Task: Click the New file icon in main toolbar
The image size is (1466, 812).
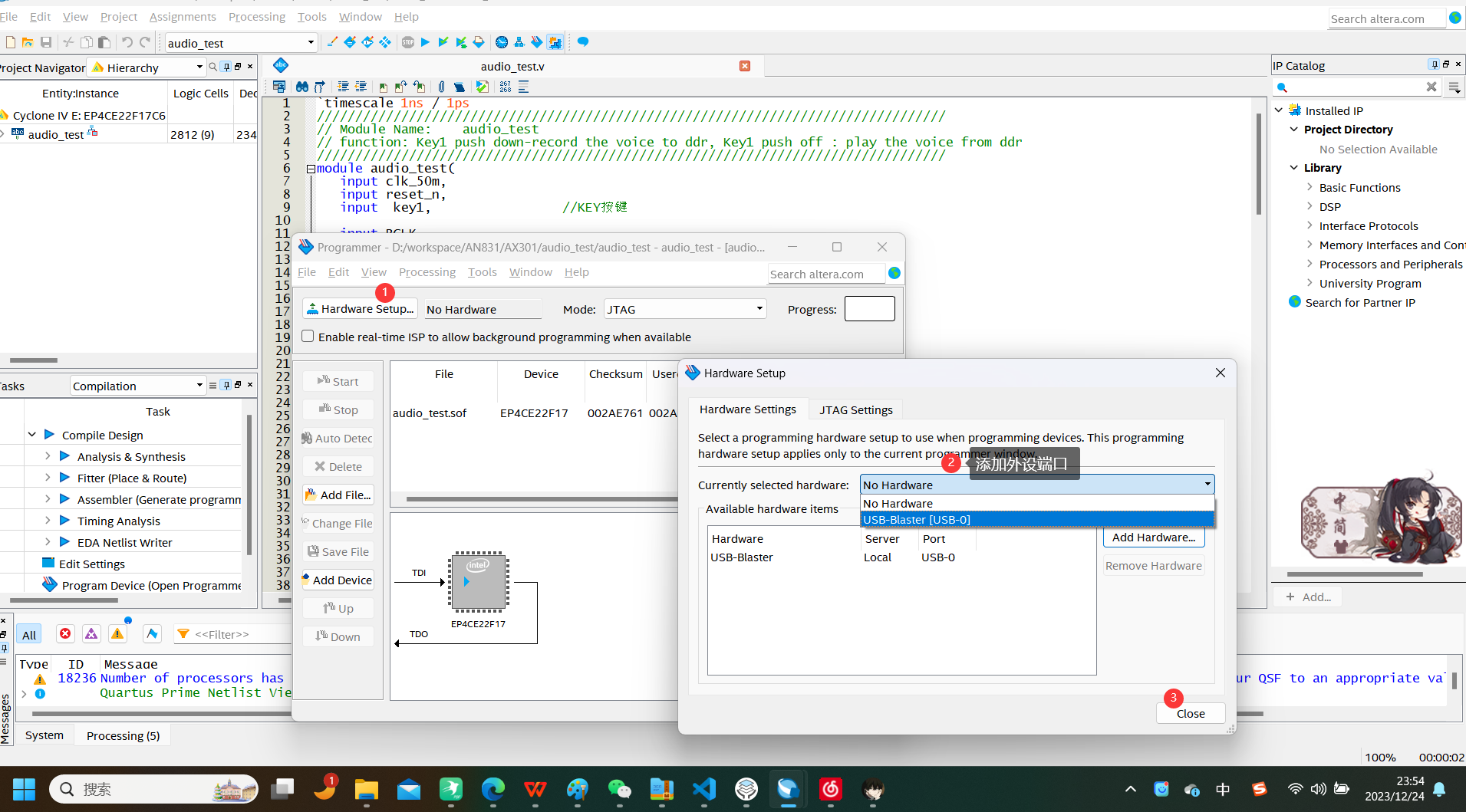Action: click(x=10, y=42)
